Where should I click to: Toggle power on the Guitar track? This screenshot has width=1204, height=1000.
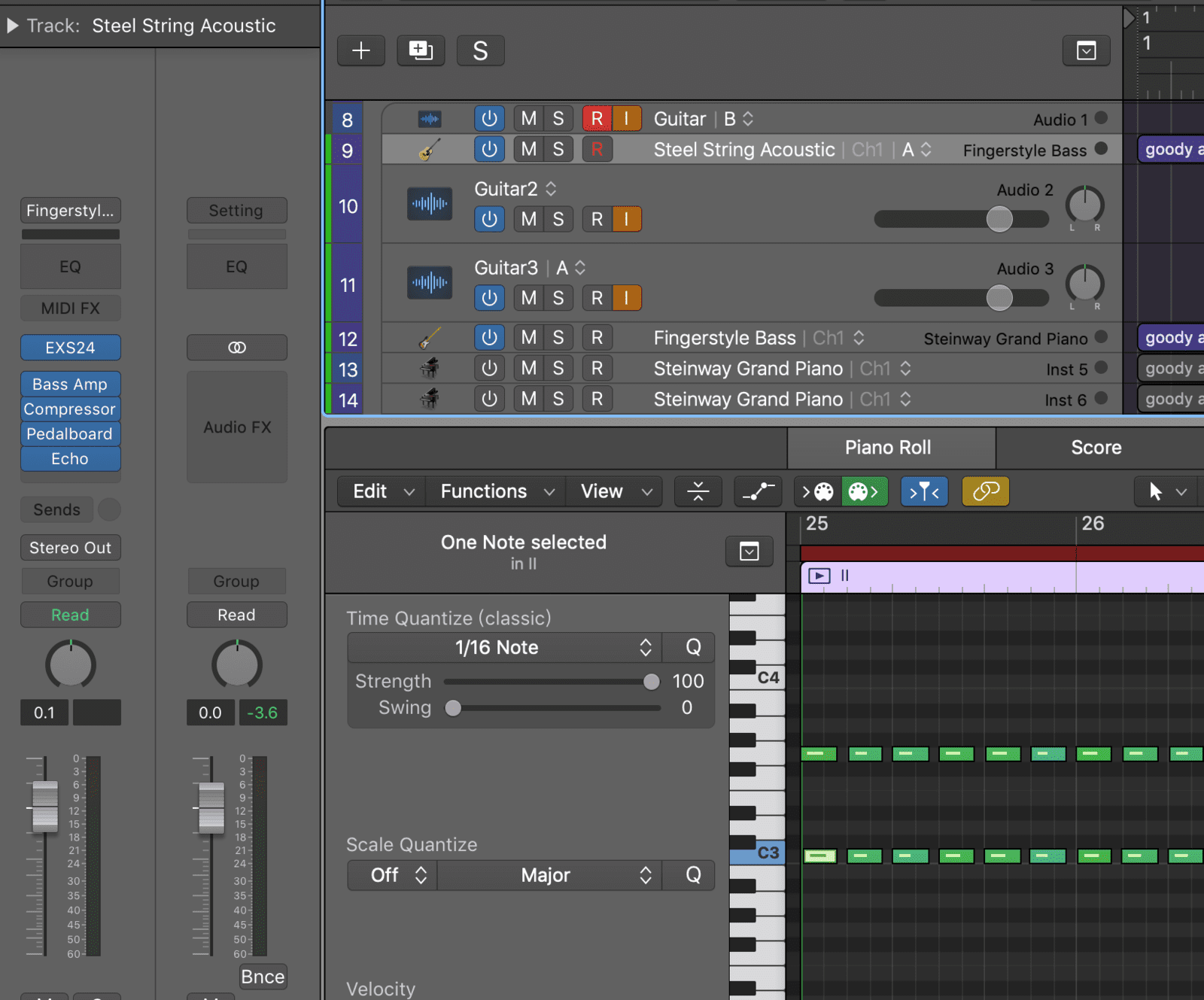pyautogui.click(x=489, y=118)
